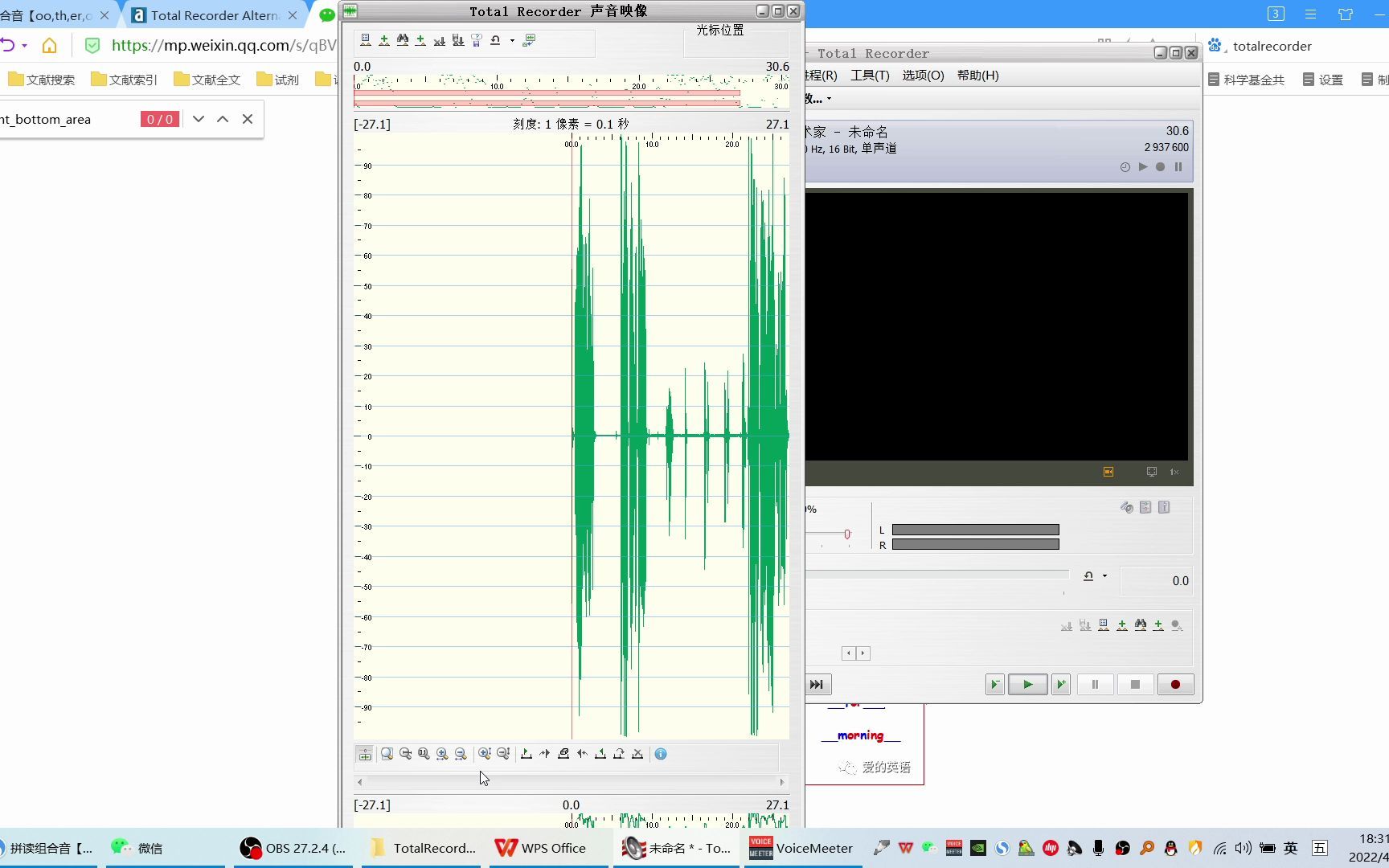Click the browser home icon

(50, 46)
